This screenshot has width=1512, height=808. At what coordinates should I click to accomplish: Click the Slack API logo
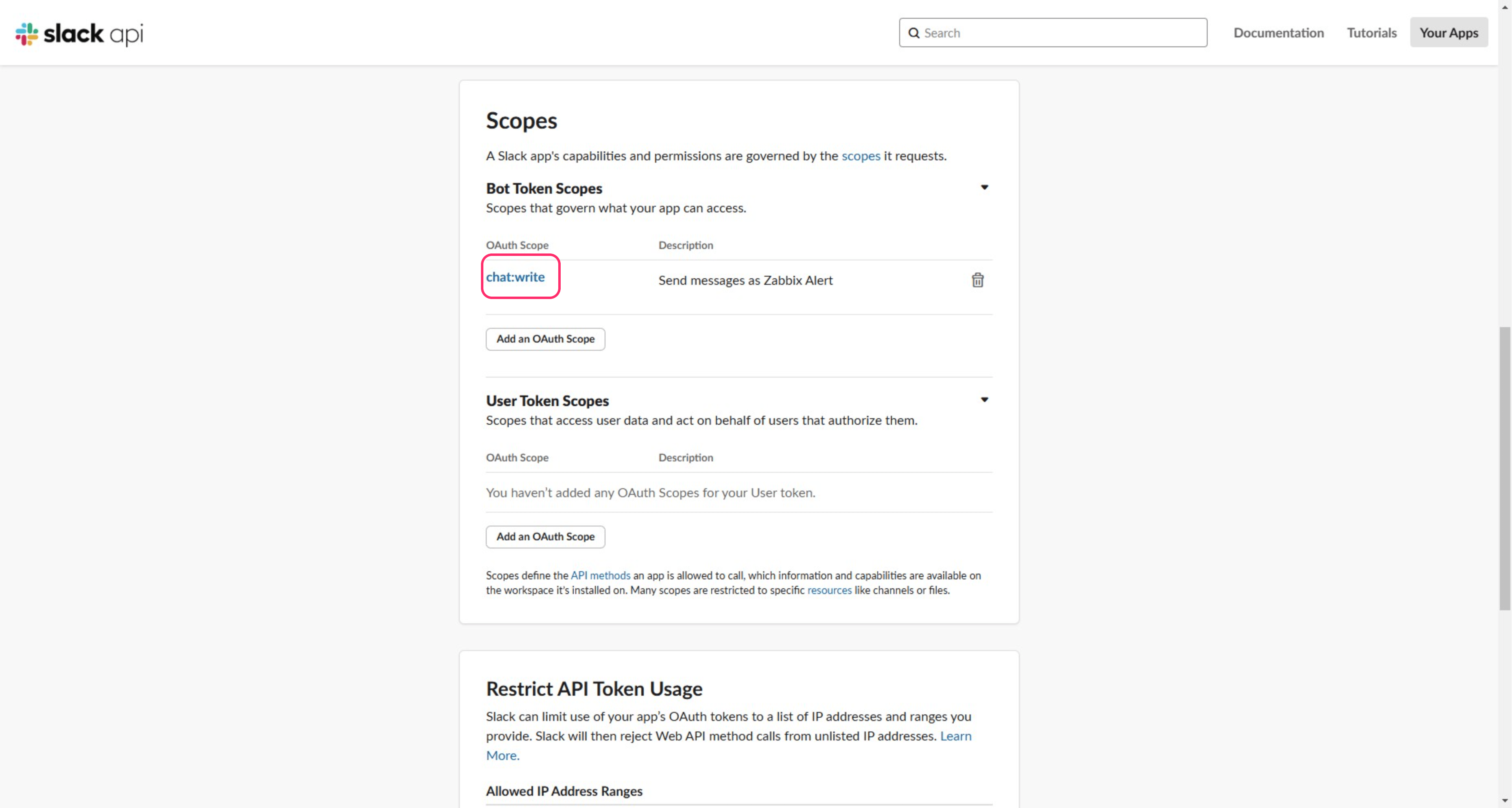pos(79,33)
